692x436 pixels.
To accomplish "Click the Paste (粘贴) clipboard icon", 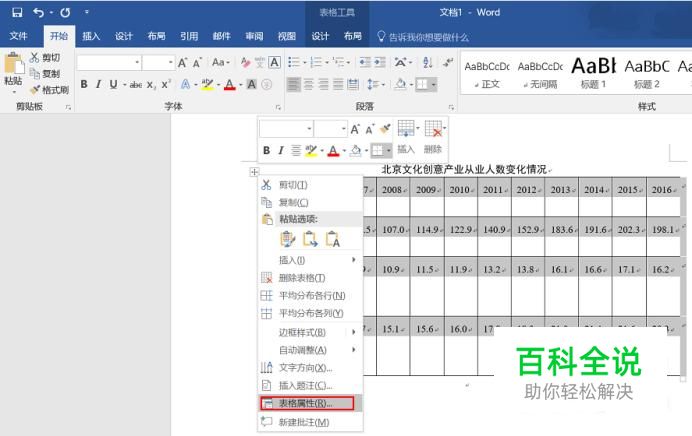I will point(13,70).
